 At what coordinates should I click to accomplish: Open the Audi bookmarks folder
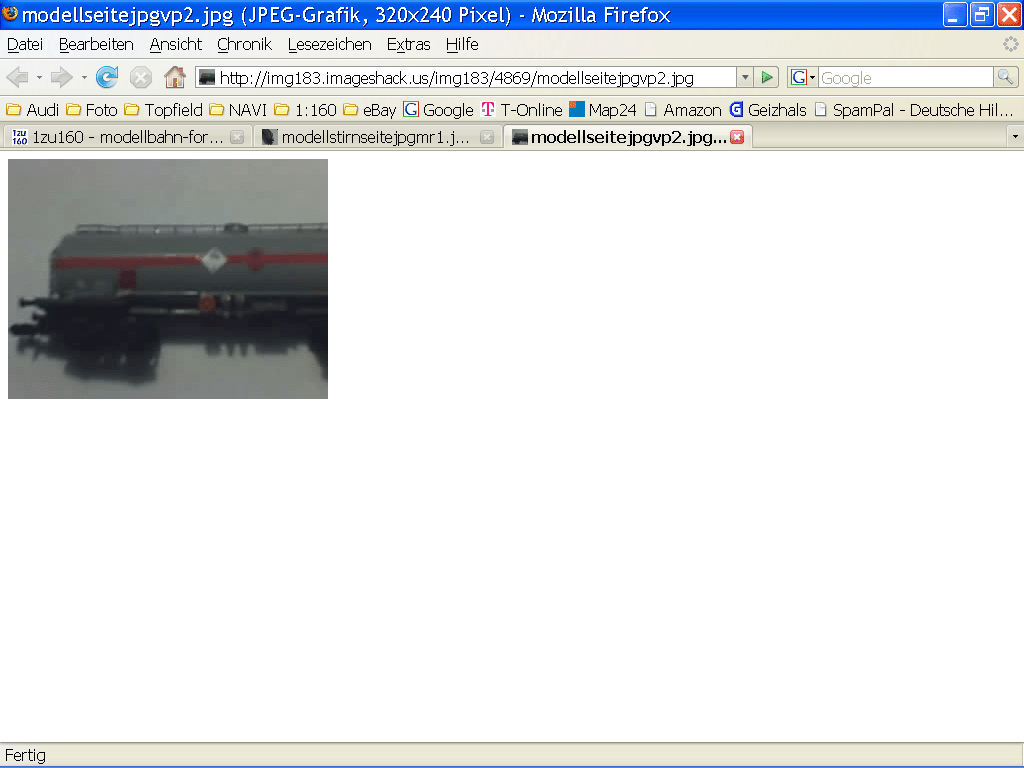pyautogui.click(x=32, y=110)
